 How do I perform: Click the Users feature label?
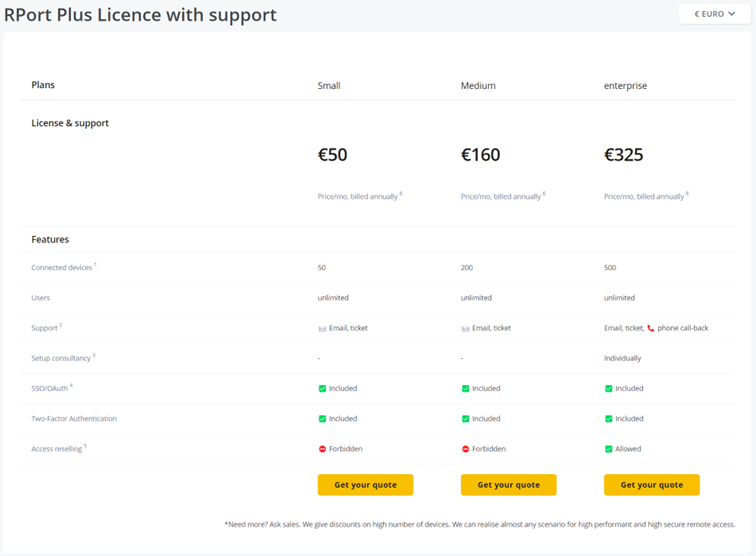point(40,298)
